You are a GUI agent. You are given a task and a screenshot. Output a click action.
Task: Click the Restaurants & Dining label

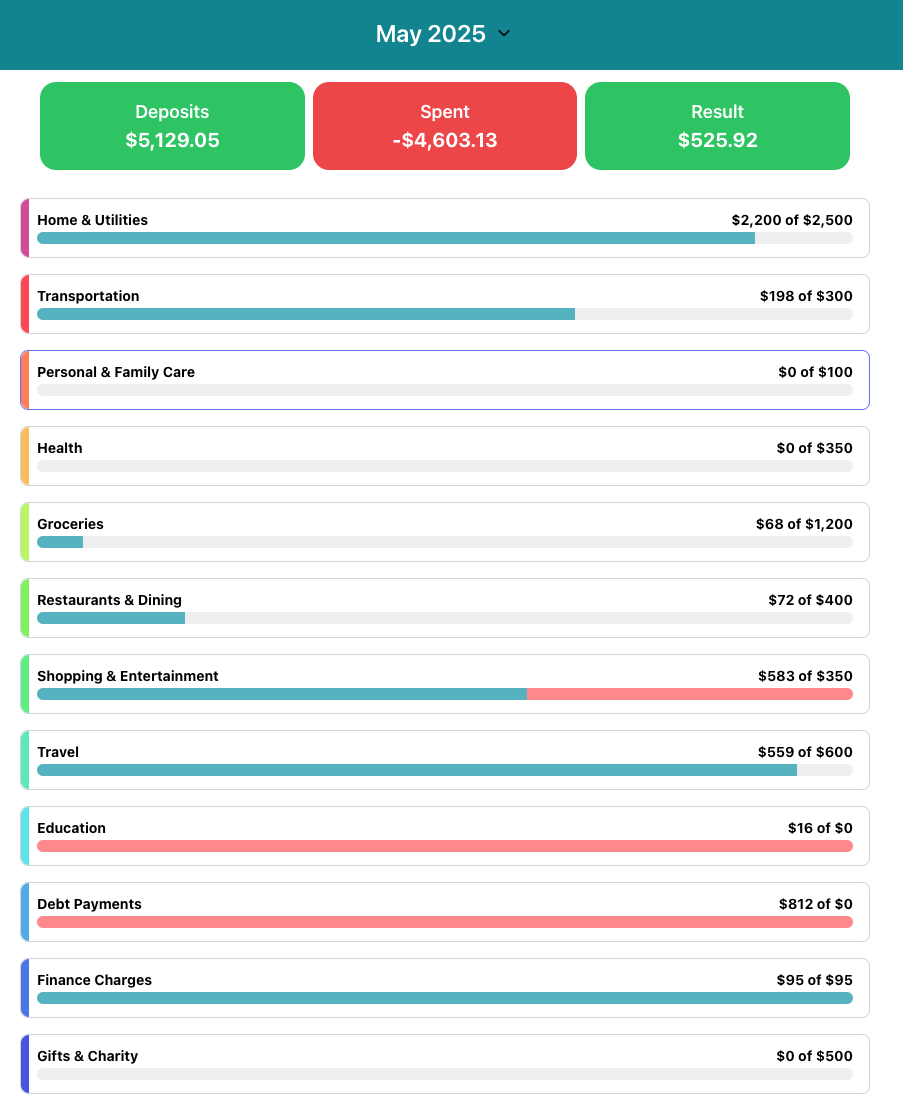click(x=109, y=600)
